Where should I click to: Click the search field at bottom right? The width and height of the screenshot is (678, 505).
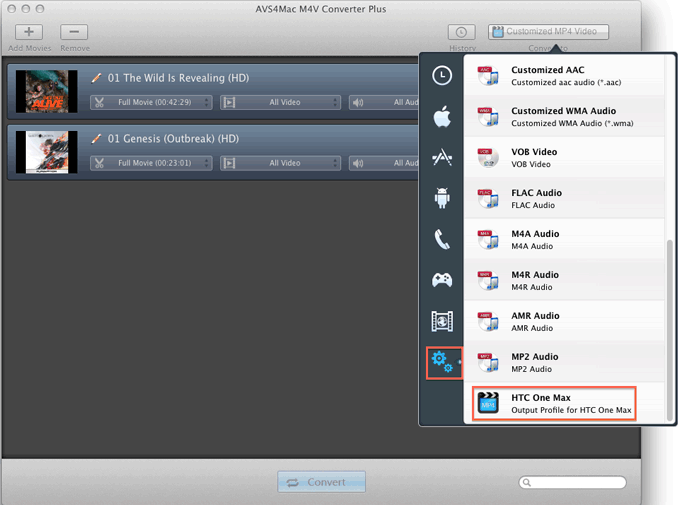click(x=572, y=482)
